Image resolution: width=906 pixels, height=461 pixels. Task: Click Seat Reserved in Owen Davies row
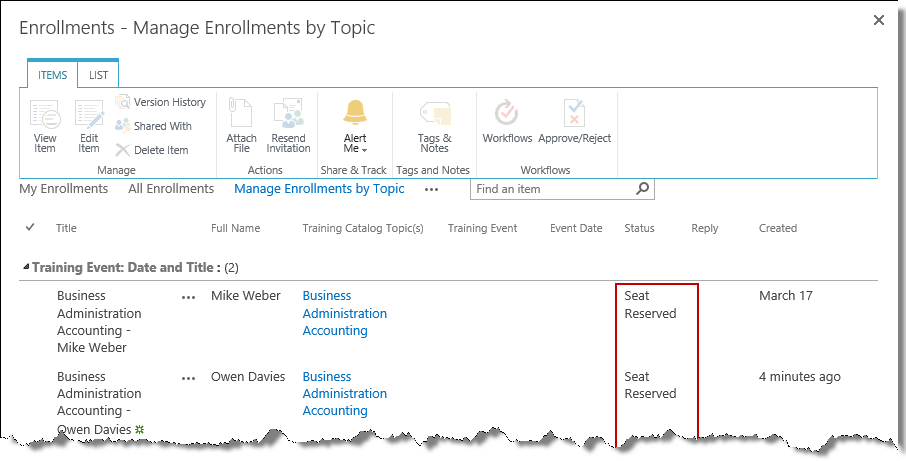[x=650, y=385]
